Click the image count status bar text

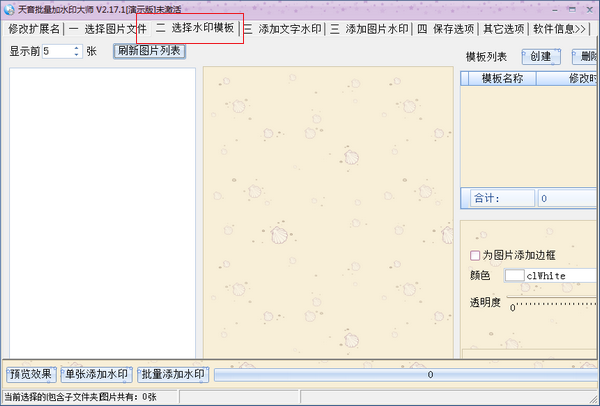(x=80, y=397)
